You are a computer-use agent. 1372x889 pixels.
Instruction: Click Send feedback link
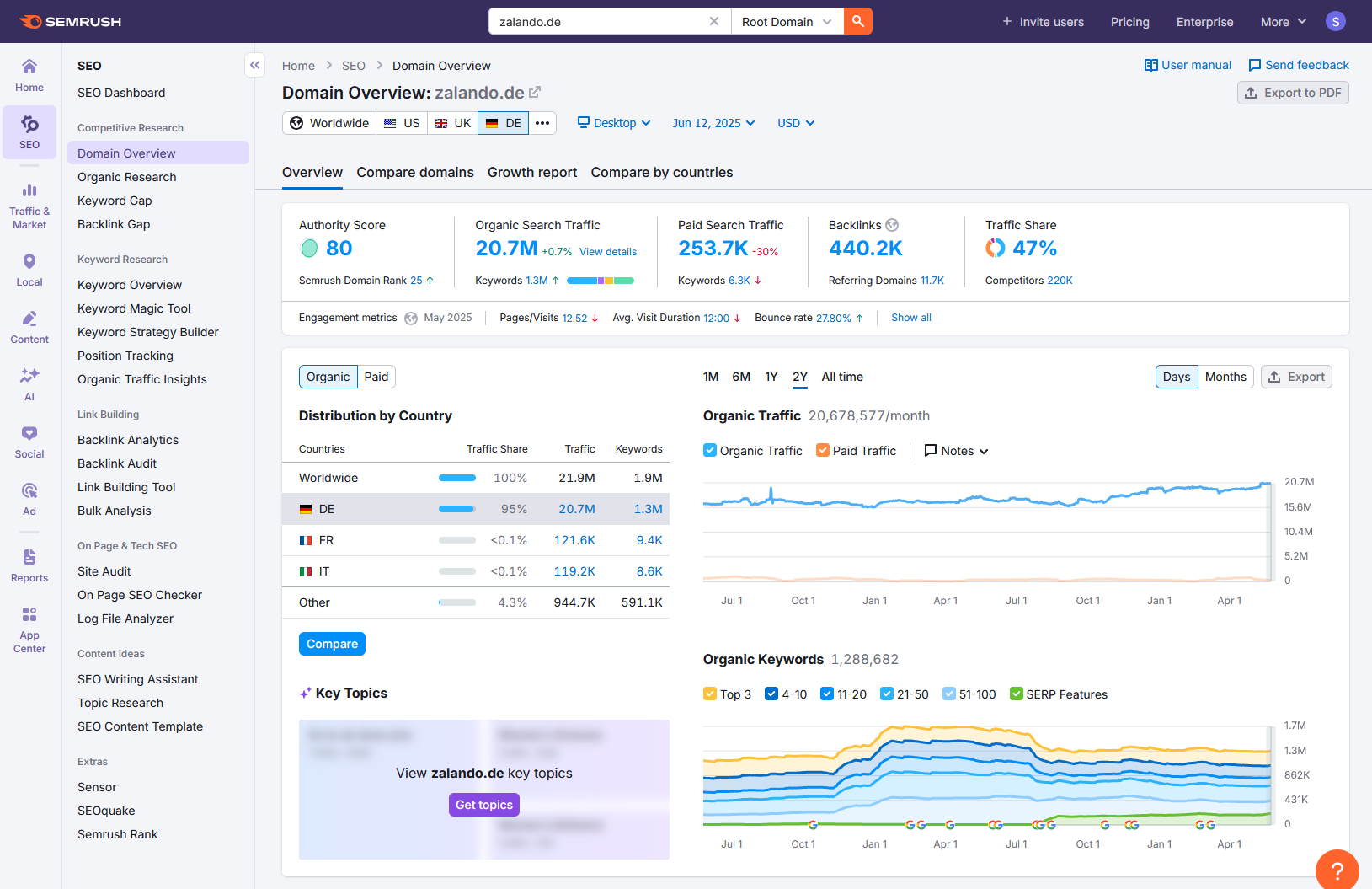[1298, 65]
